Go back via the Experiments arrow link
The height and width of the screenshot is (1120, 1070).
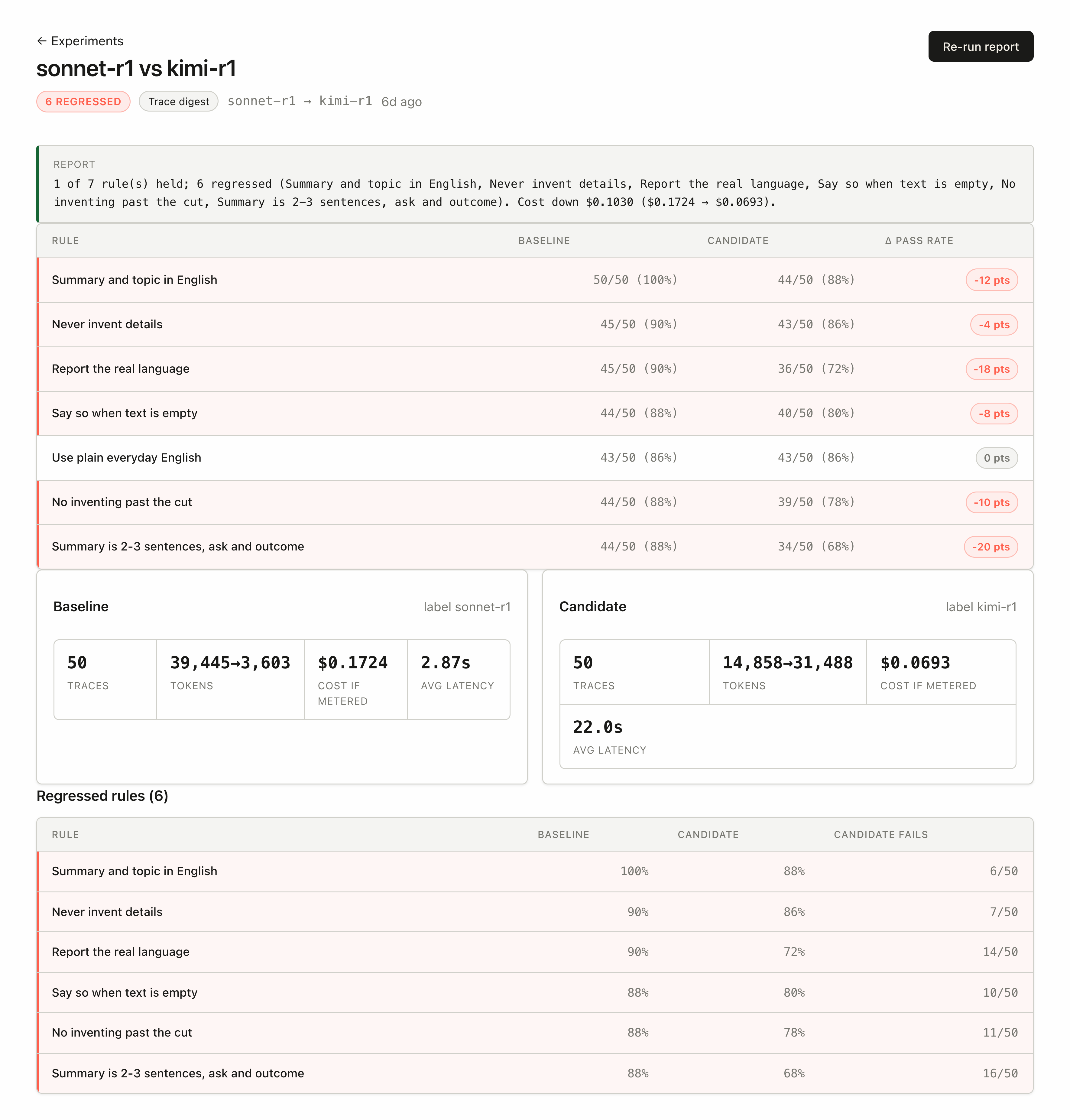(80, 41)
